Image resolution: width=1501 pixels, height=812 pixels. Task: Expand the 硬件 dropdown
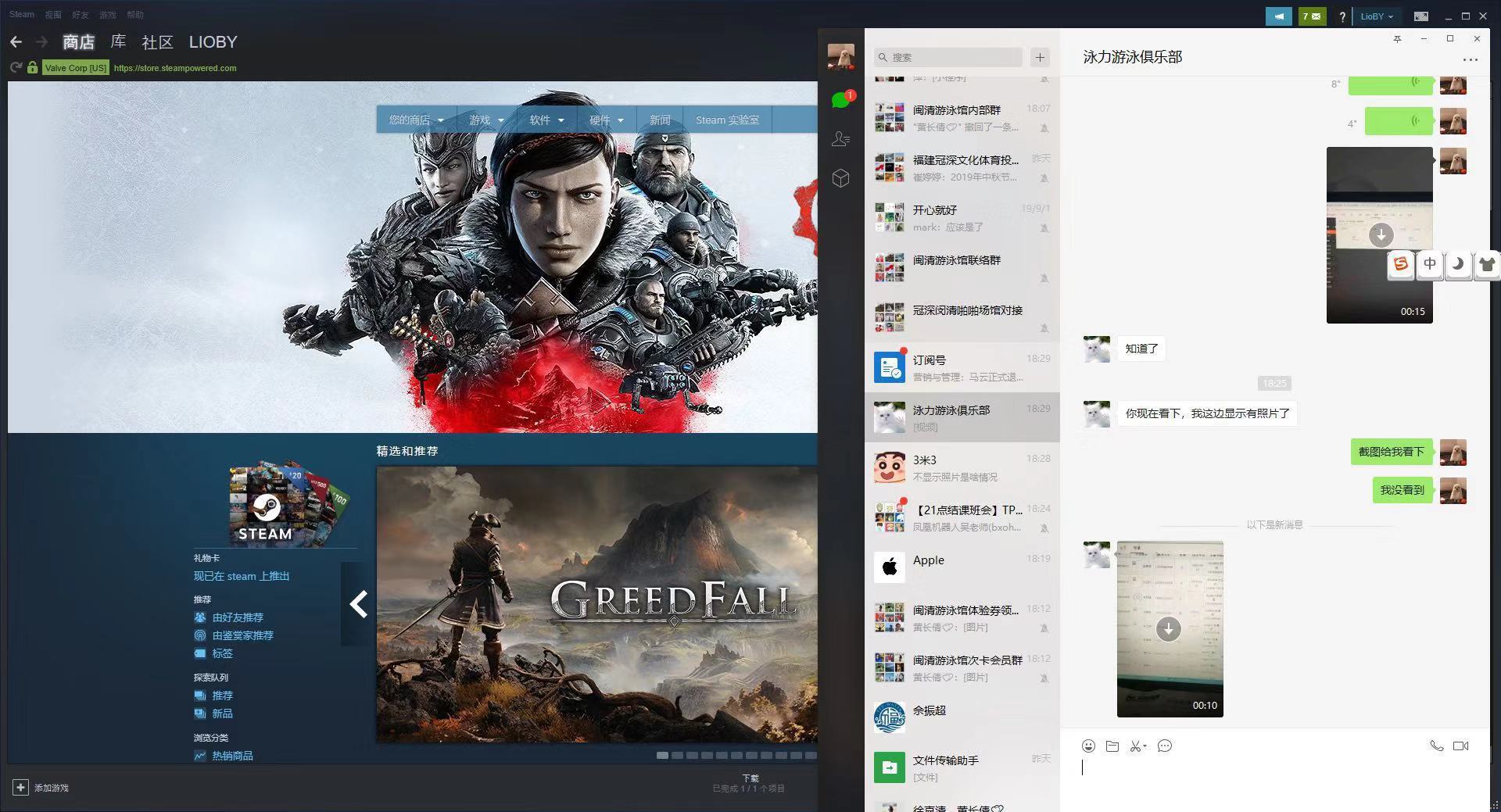point(607,120)
